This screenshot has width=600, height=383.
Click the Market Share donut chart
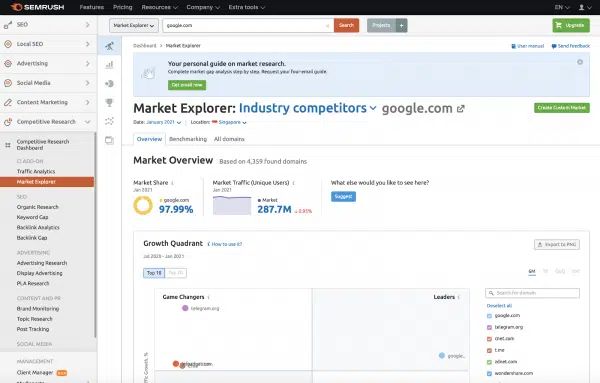[143, 205]
